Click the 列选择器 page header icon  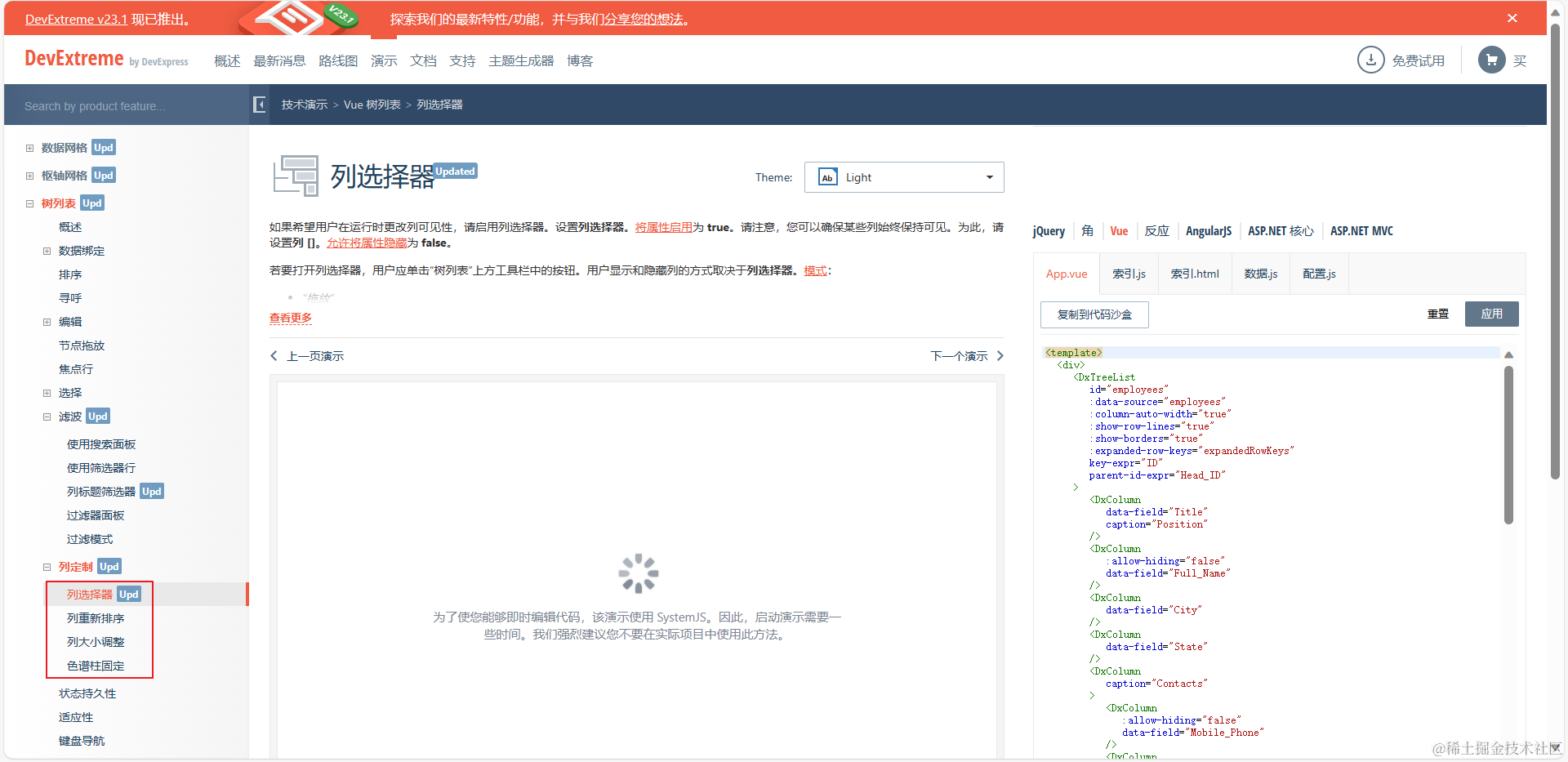(x=296, y=176)
